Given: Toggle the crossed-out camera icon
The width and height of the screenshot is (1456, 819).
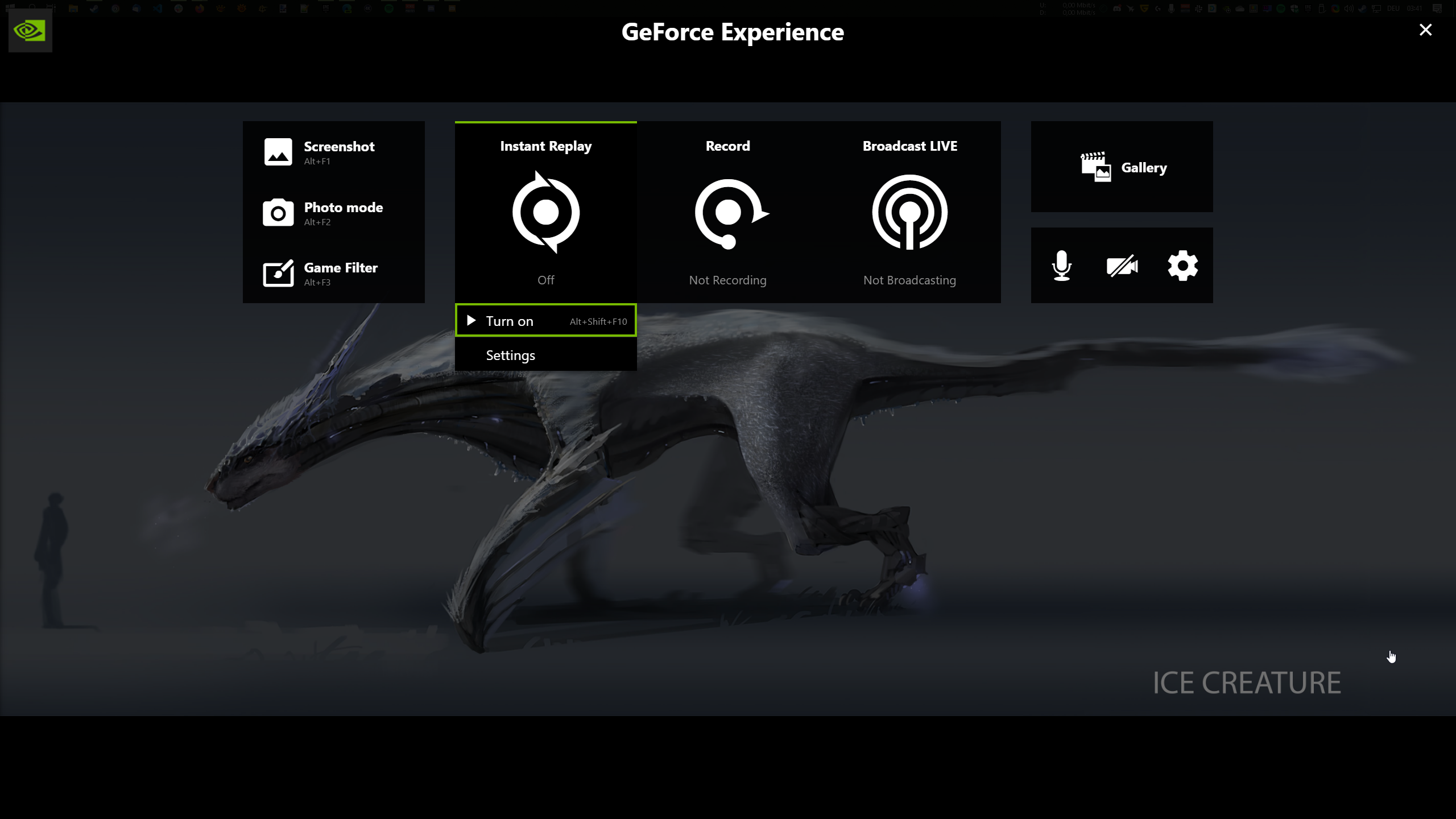Looking at the screenshot, I should click(x=1122, y=266).
